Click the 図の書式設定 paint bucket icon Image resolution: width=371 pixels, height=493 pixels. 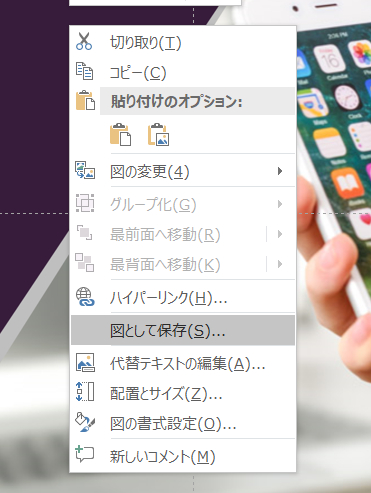(x=85, y=422)
